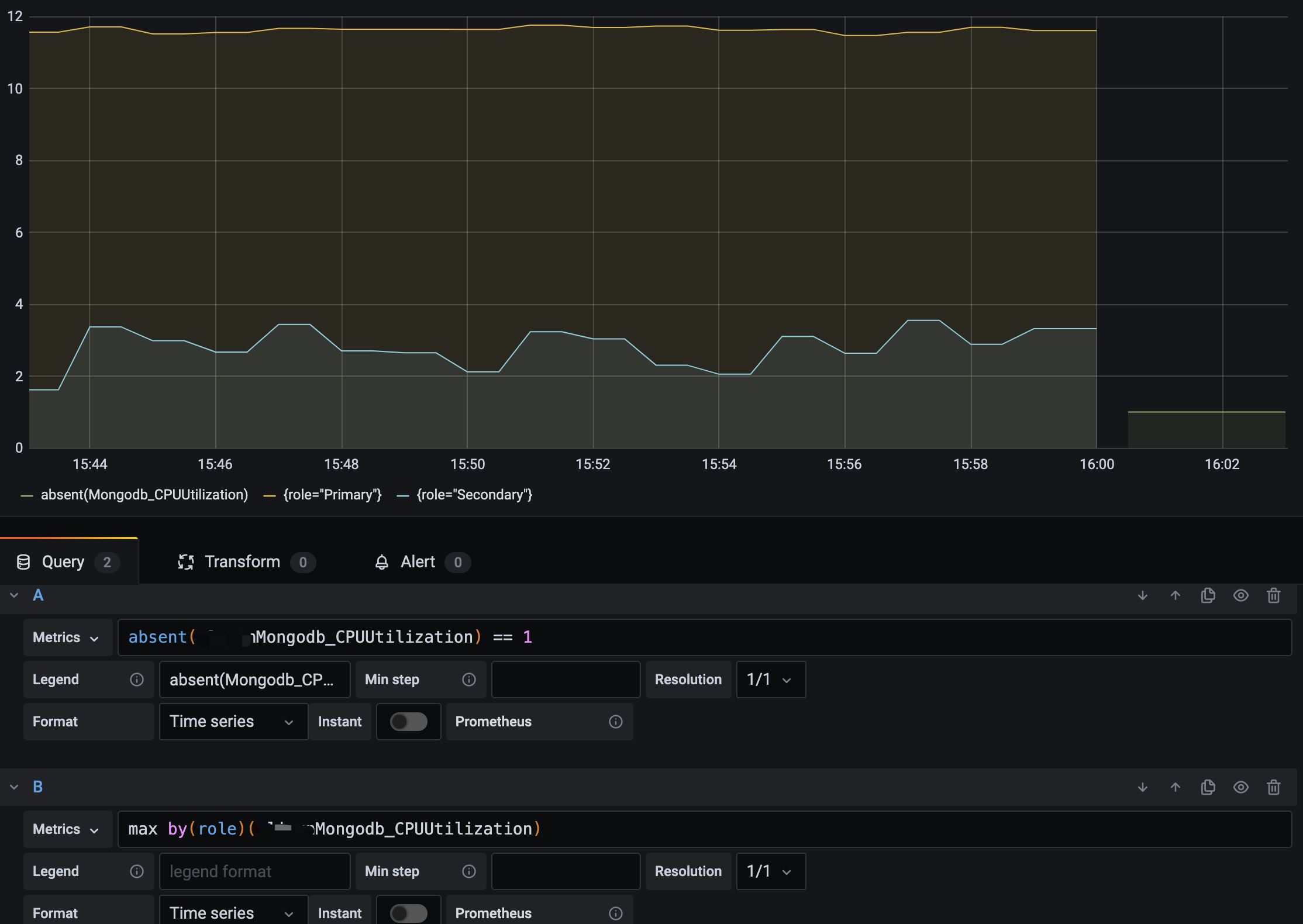
Task: Hide query B using eye icon
Action: 1240,788
